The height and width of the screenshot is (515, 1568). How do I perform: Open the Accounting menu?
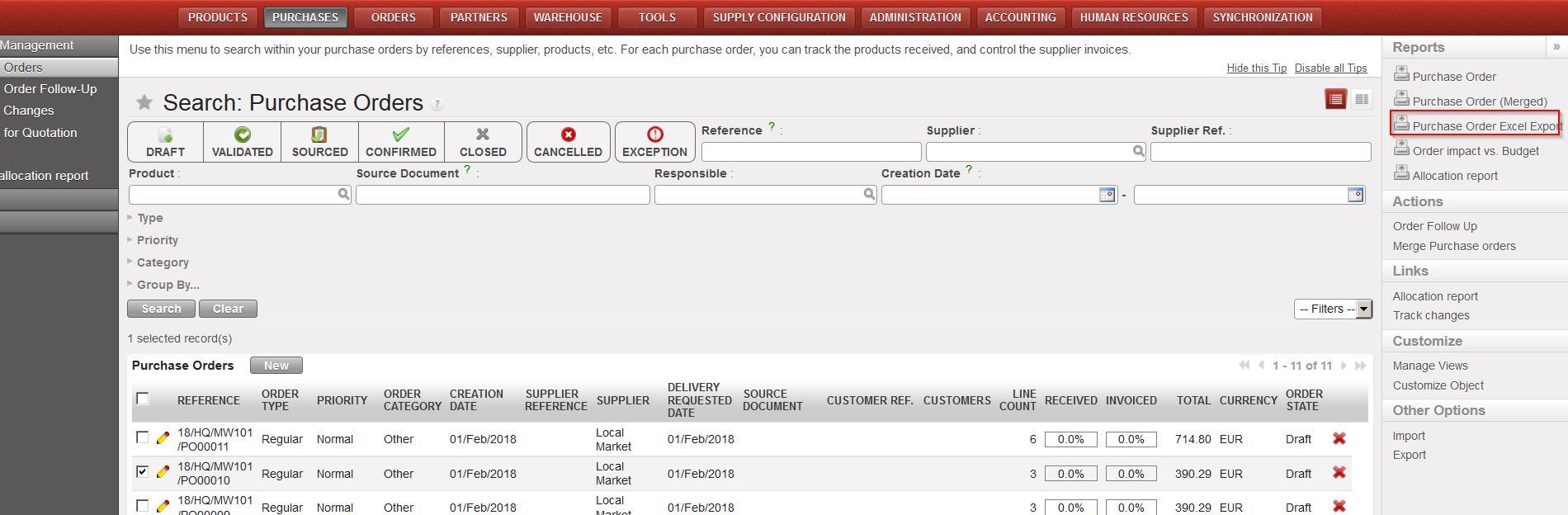pyautogui.click(x=1020, y=17)
